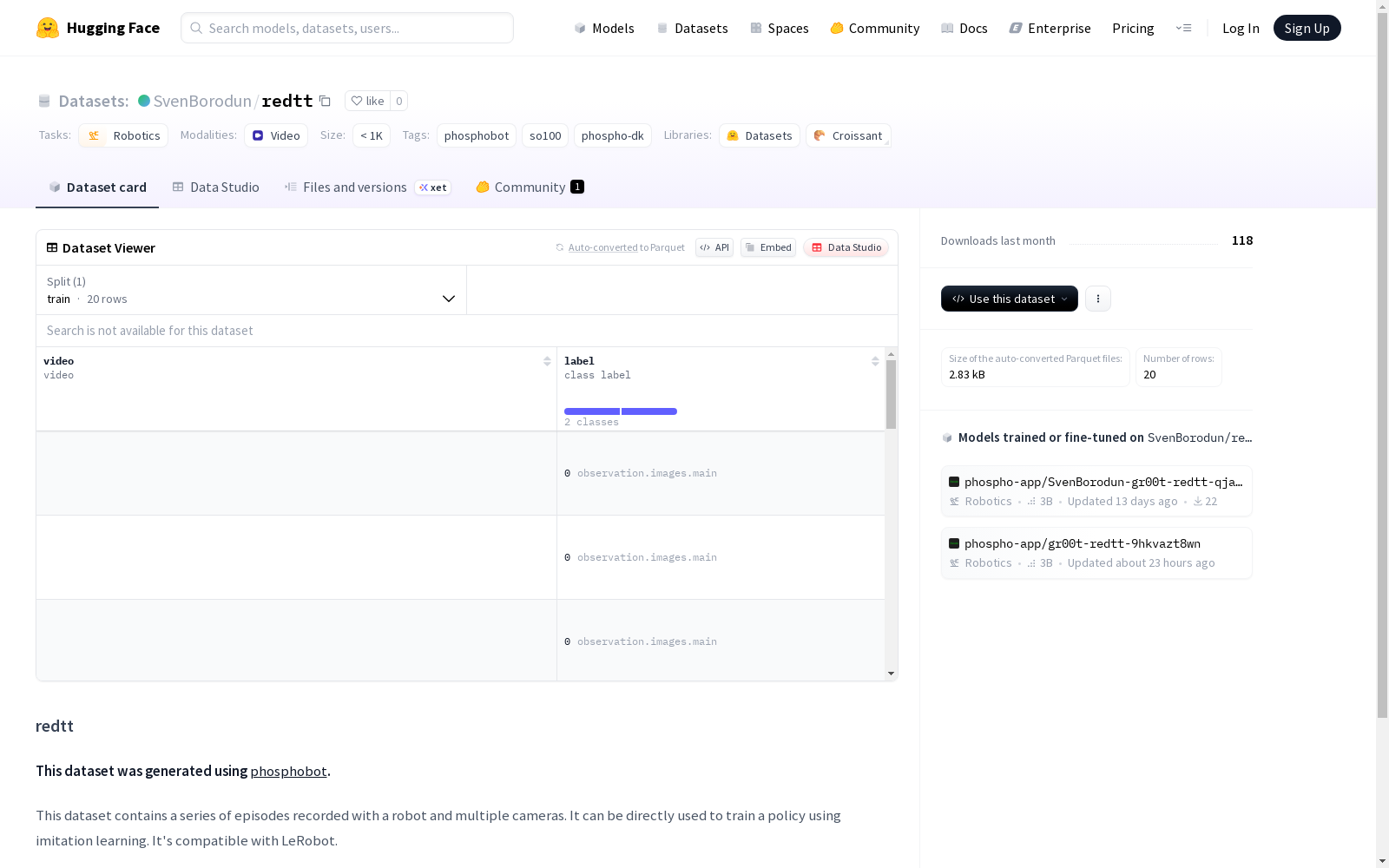
Task: Open the Models navigation item
Action: tap(604, 28)
